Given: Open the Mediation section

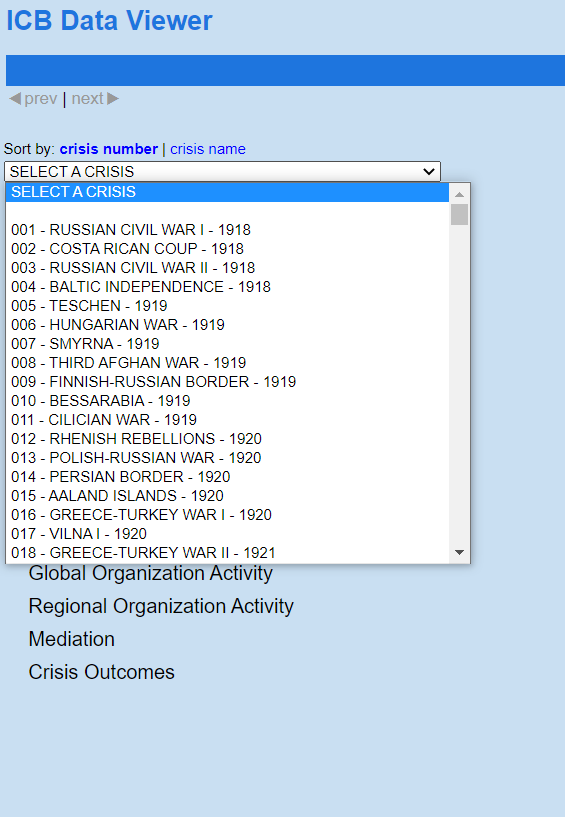Looking at the screenshot, I should click(x=71, y=639).
